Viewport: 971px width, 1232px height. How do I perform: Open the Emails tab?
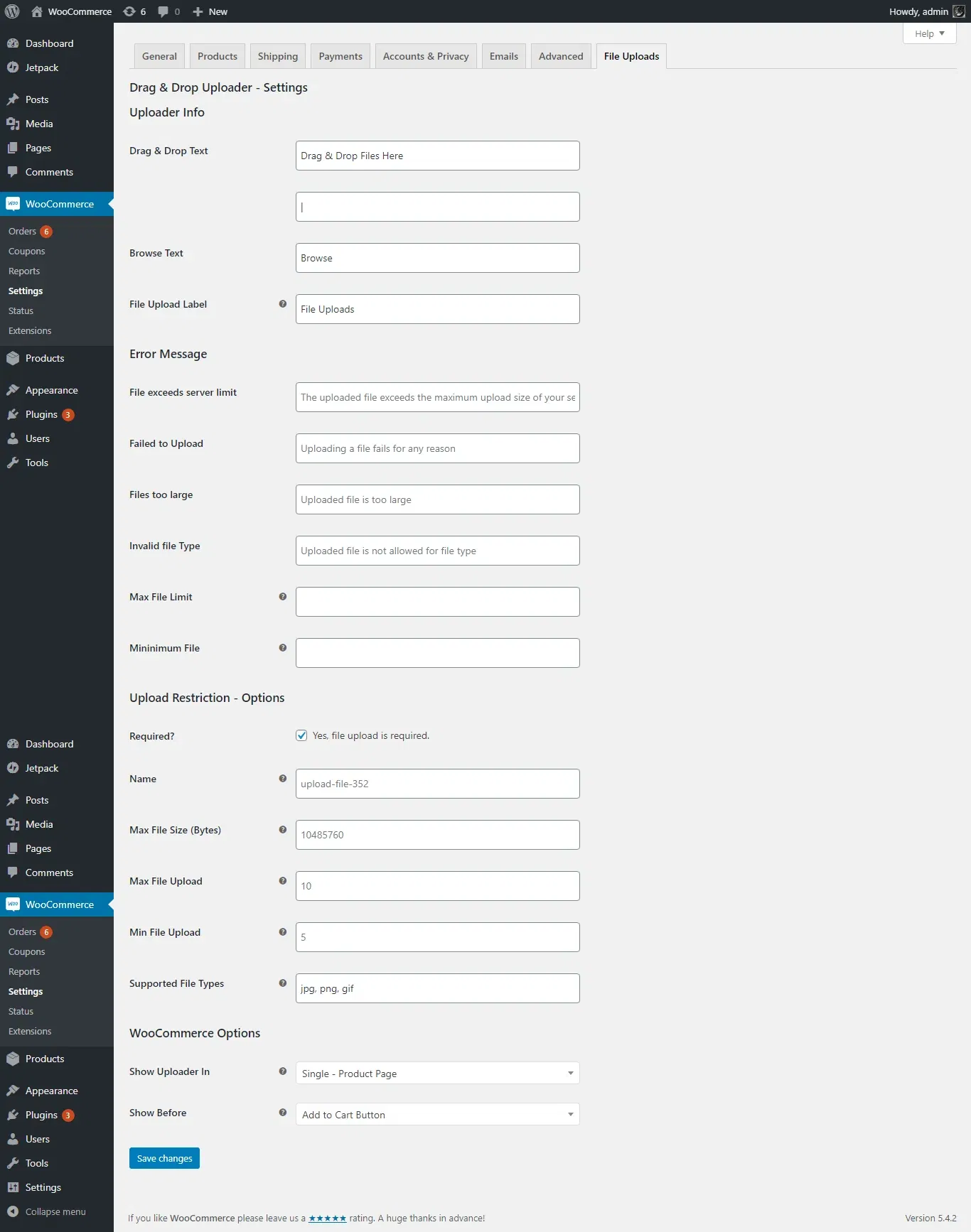point(504,56)
